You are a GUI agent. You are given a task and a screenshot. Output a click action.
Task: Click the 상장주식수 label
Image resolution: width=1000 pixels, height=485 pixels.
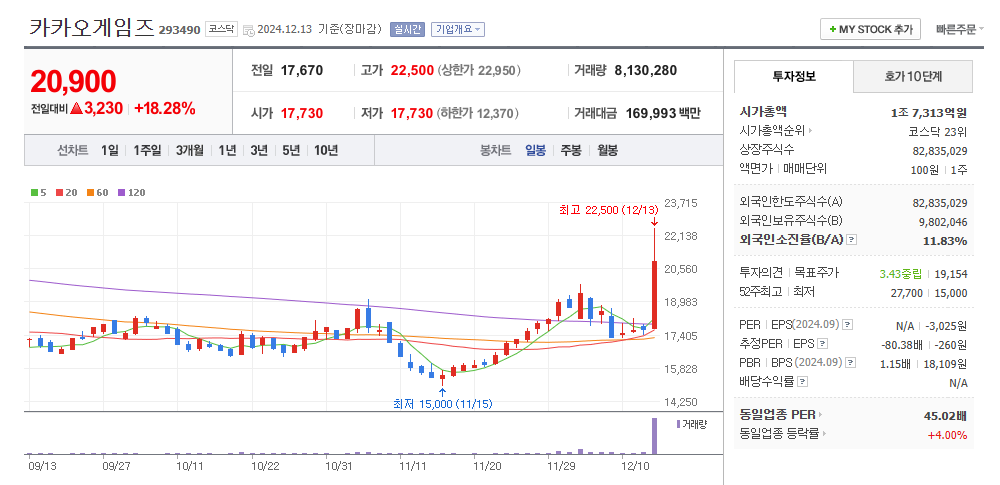[x=767, y=151]
